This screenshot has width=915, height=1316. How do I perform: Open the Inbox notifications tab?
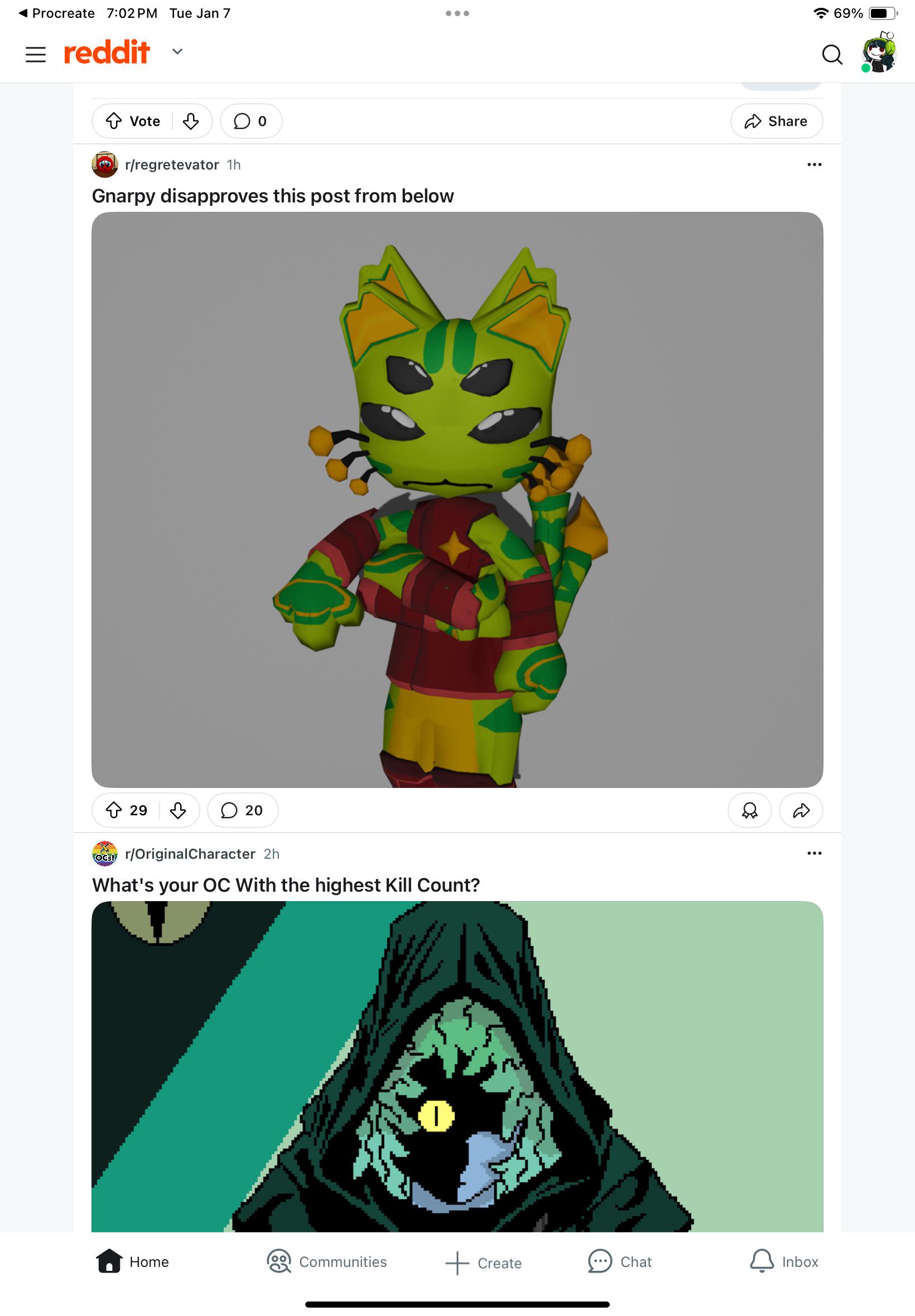tap(784, 1261)
